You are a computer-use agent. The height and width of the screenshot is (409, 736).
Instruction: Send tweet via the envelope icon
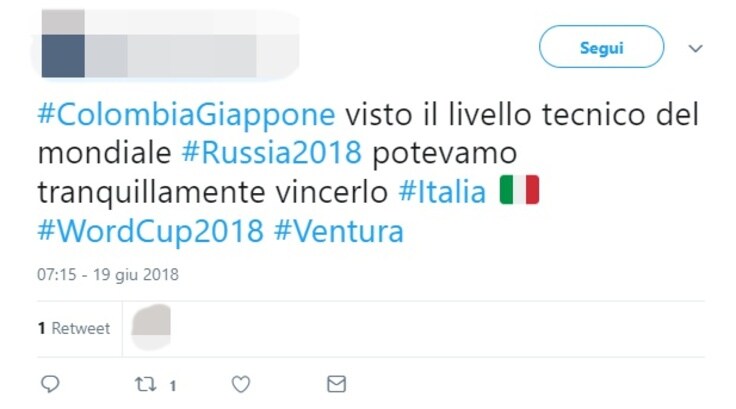[x=337, y=384]
